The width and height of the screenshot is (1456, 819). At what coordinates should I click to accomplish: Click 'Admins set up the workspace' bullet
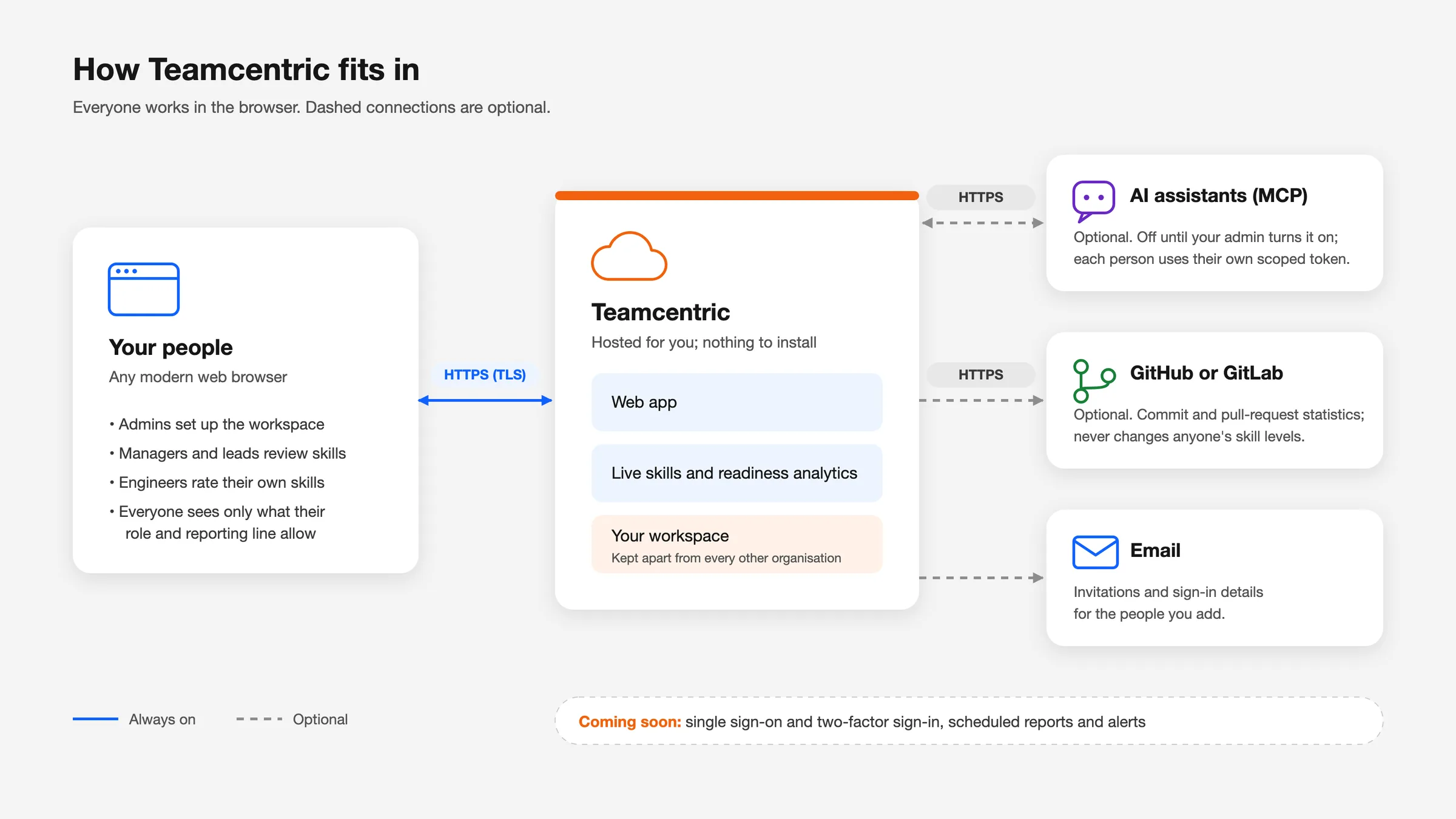217,424
